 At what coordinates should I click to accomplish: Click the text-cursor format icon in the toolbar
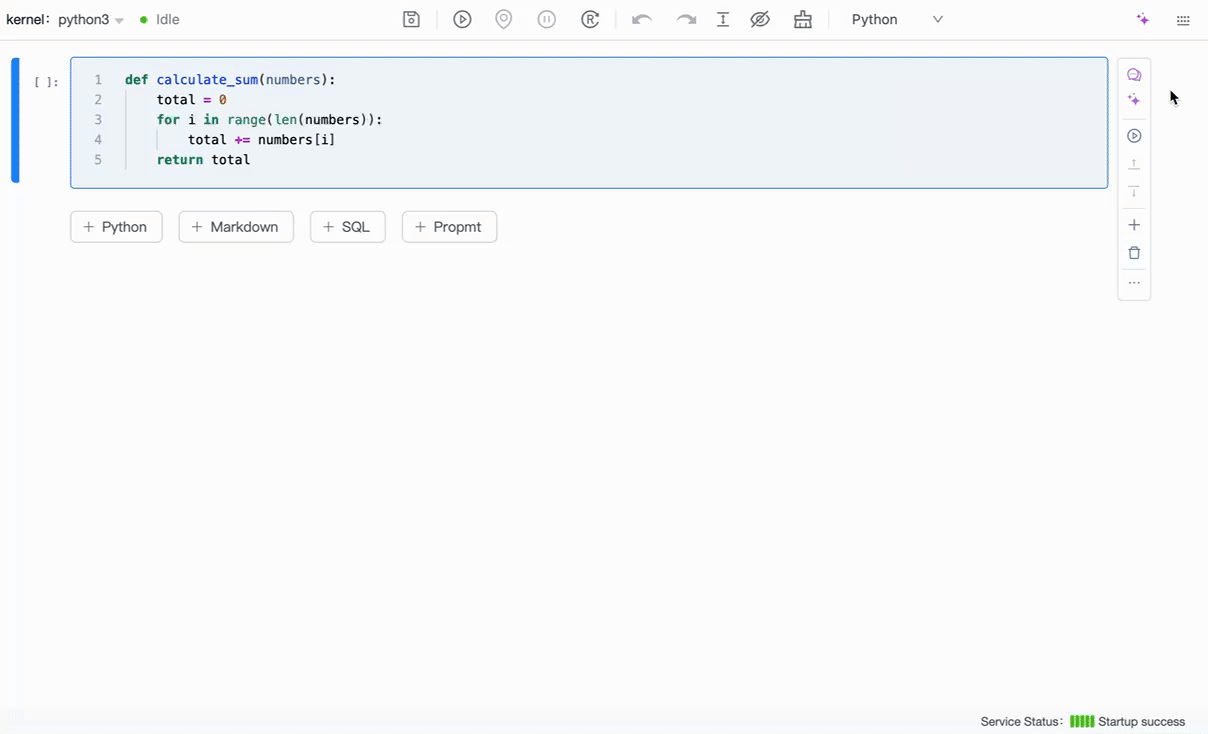click(723, 19)
